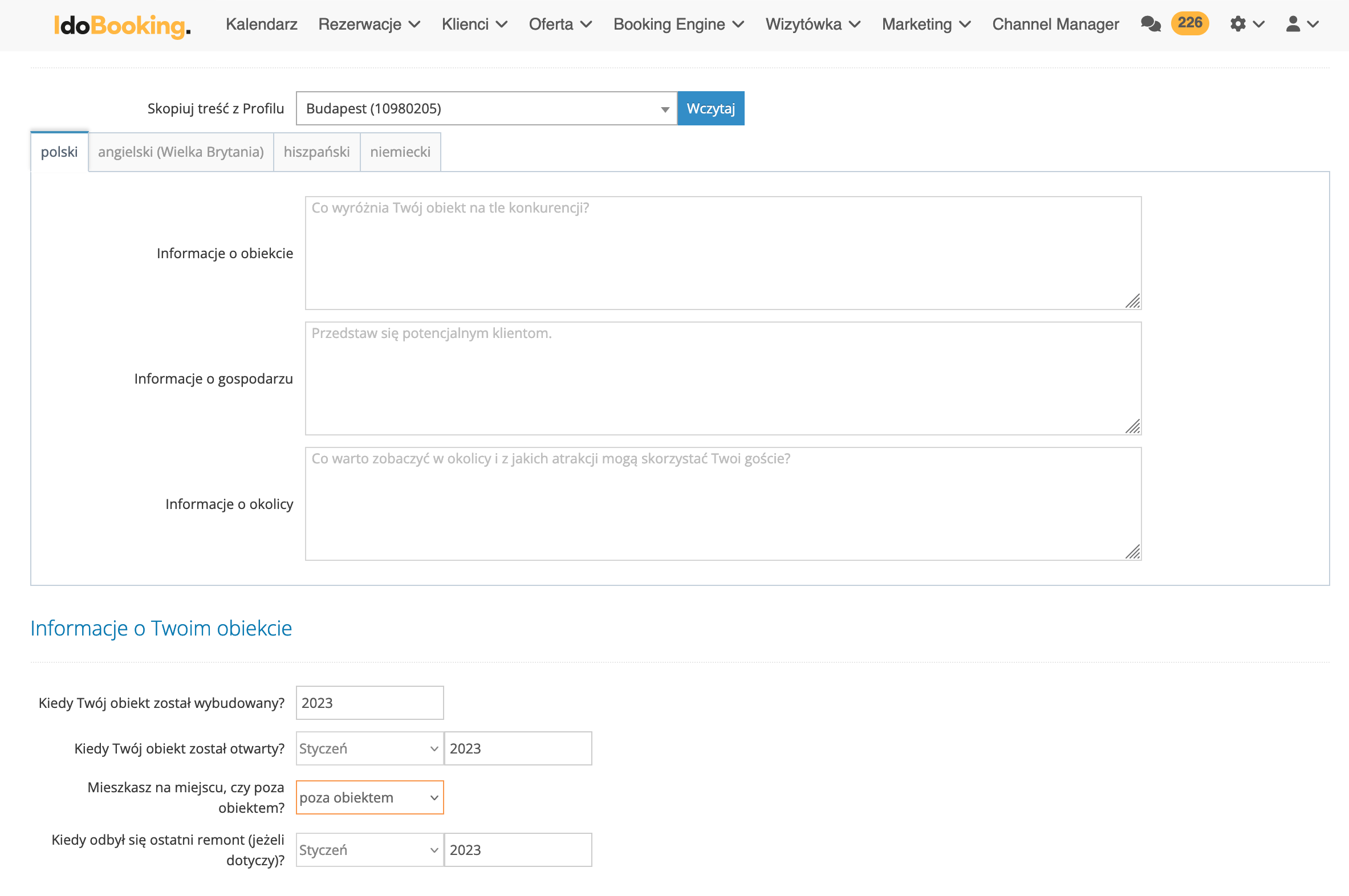Expand the last renovation month dropdown

[369, 850]
